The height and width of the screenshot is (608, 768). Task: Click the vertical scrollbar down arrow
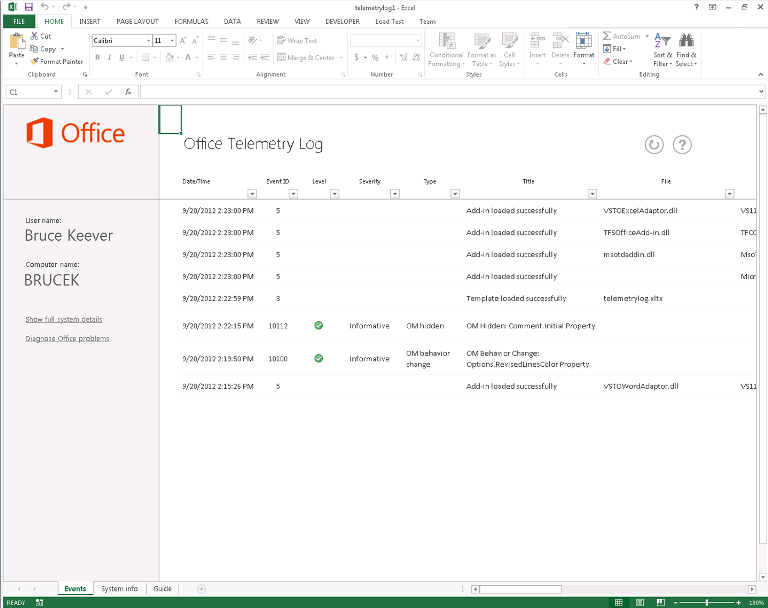point(763,577)
